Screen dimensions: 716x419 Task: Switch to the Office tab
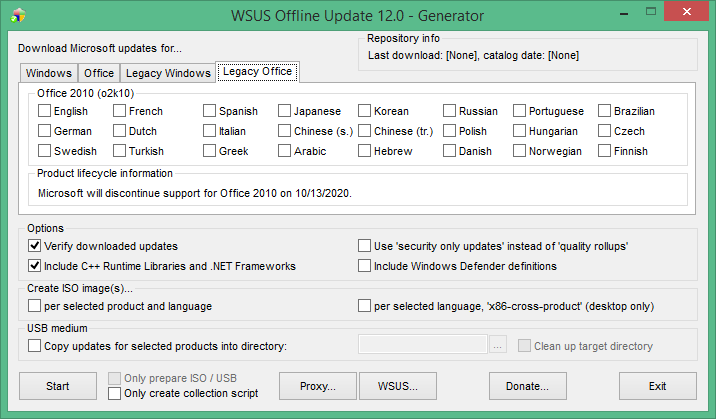[x=99, y=73]
